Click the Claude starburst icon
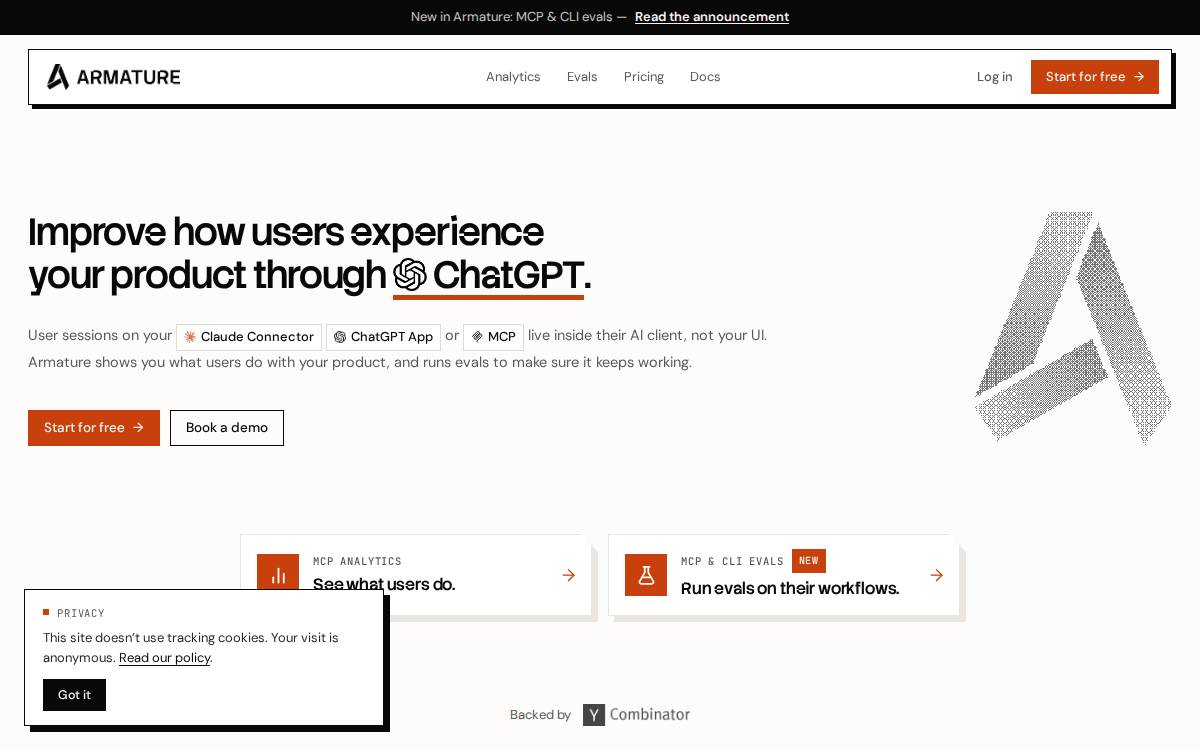Screen dimensions: 1200x750 pyautogui.click(x=190, y=337)
